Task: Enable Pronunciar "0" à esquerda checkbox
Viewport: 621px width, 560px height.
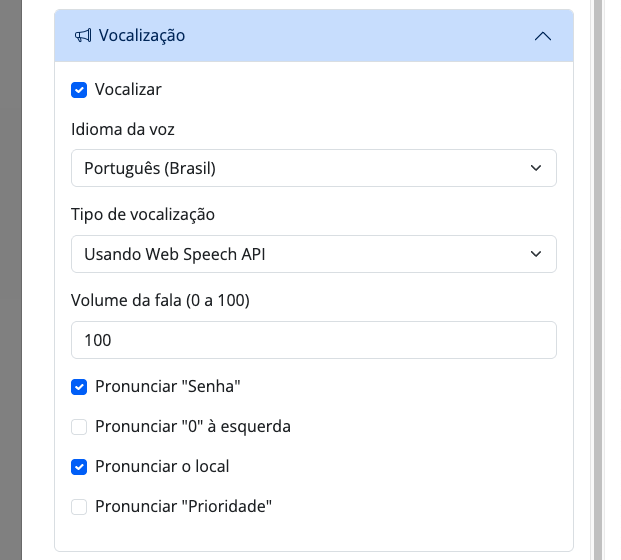Action: (80, 427)
